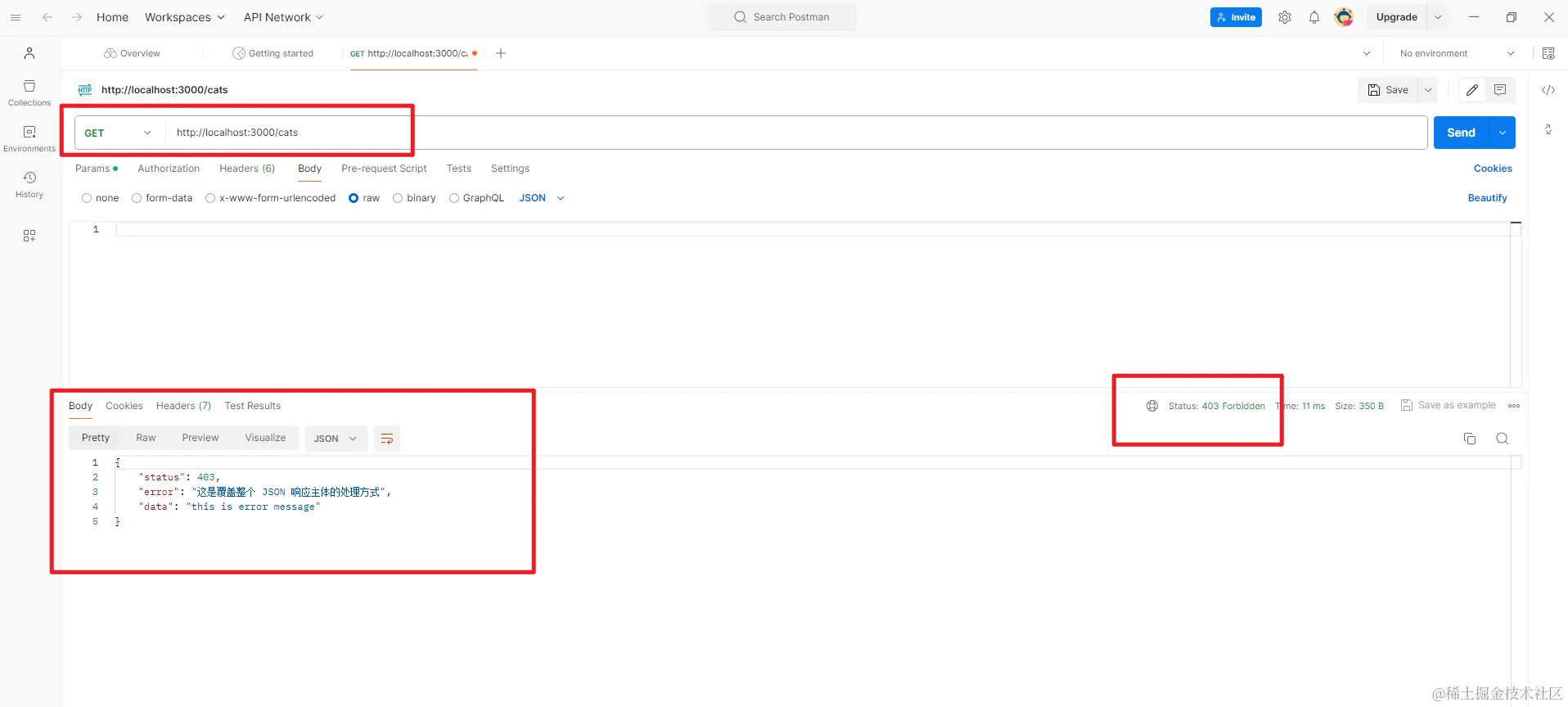Open the configure sidebar grid icon

click(x=29, y=236)
